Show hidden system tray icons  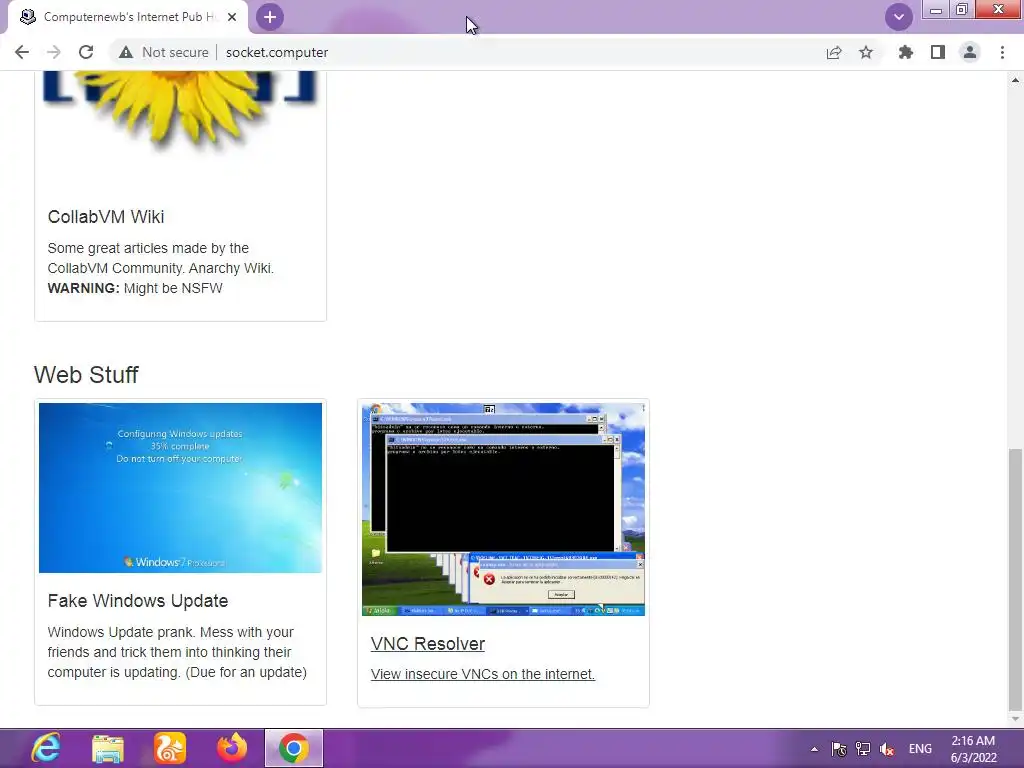click(814, 749)
